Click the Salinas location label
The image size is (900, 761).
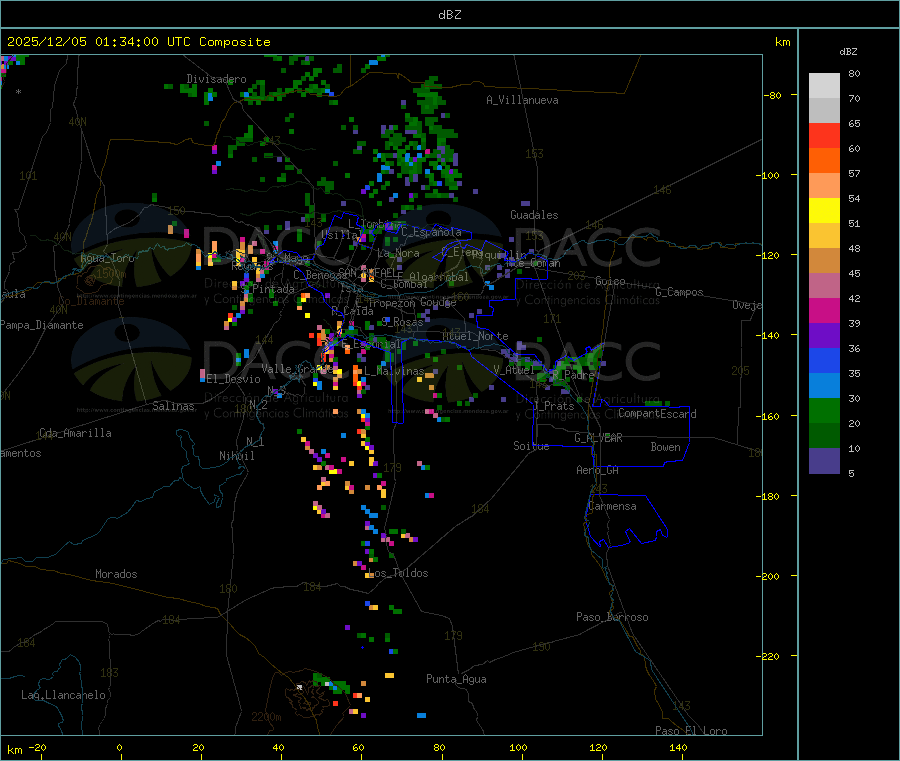(x=173, y=406)
